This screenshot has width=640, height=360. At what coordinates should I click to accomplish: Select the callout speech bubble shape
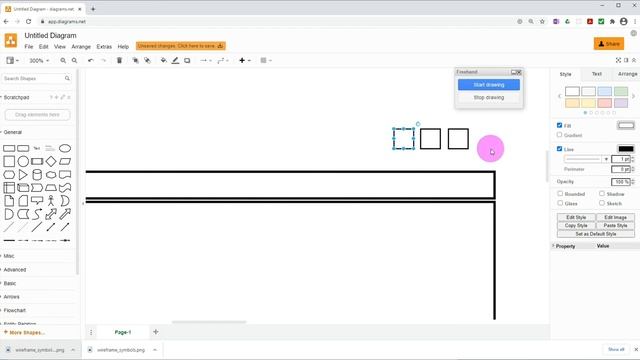click(x=37, y=200)
